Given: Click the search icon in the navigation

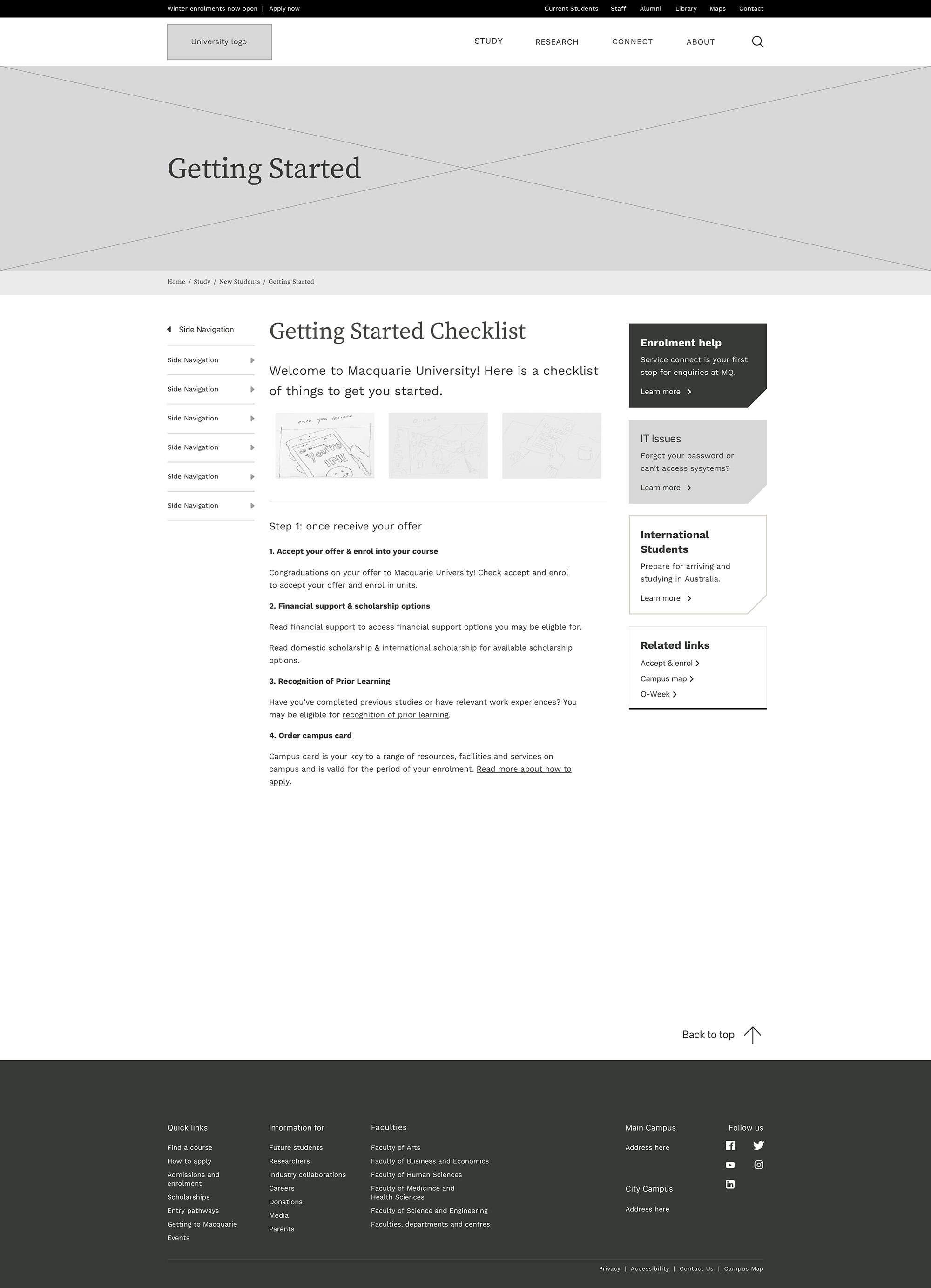Looking at the screenshot, I should tap(758, 41).
